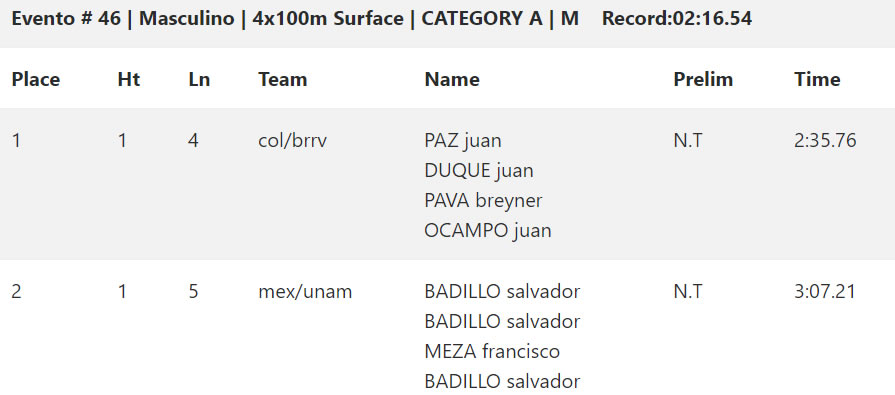Click swimmer name OCAMPO juan
Viewport: 895px width, 395px height.
(x=488, y=231)
